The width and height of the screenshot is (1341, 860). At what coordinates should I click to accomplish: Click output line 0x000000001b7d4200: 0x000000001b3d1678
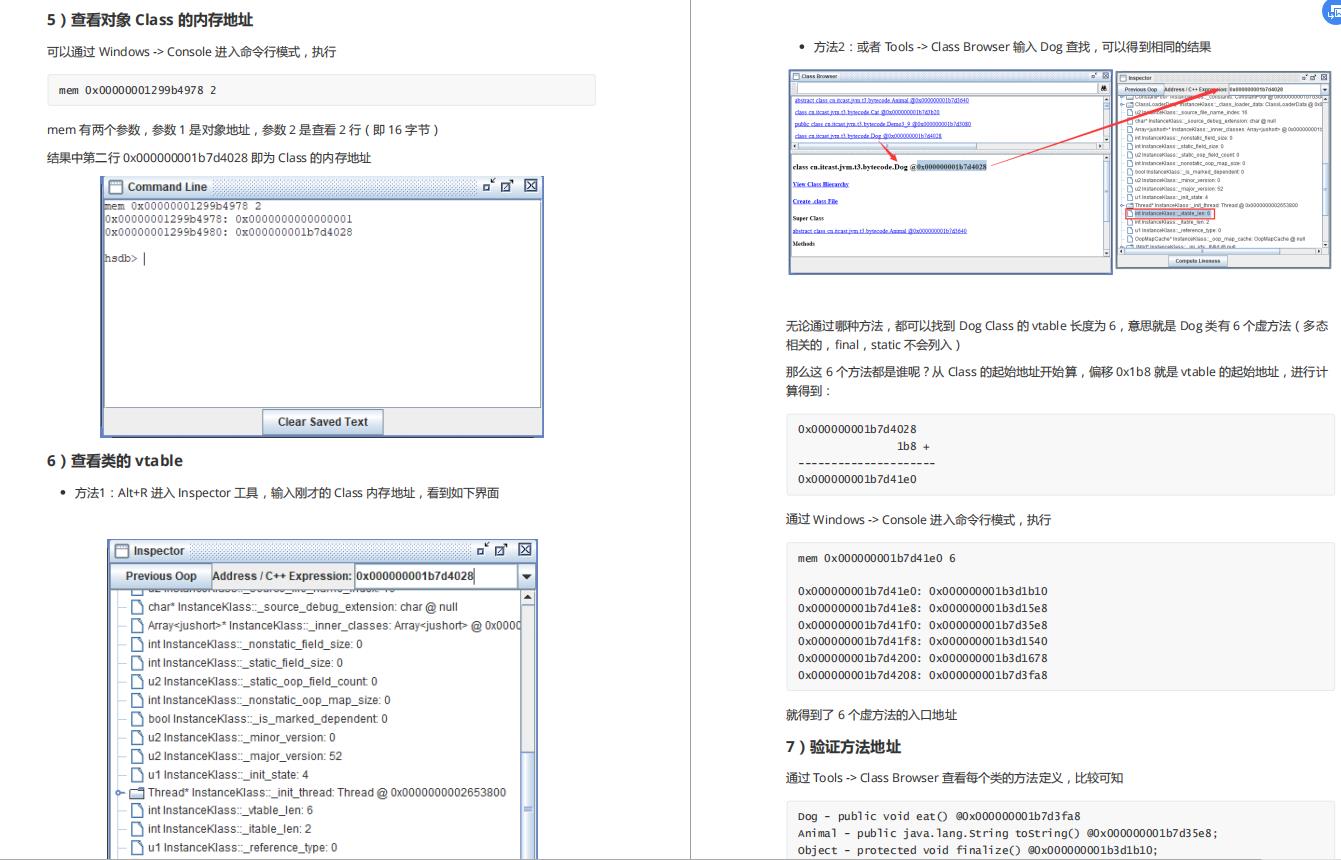point(922,659)
